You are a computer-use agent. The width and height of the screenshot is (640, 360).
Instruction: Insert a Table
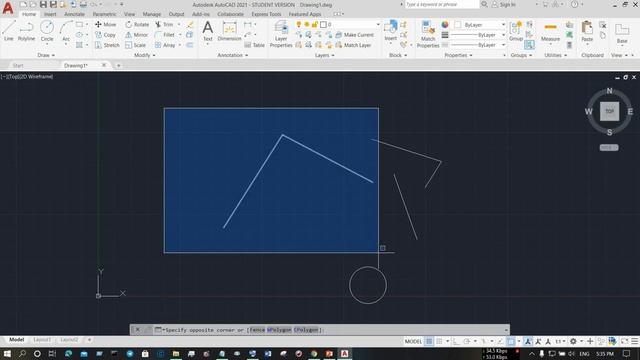coord(254,45)
